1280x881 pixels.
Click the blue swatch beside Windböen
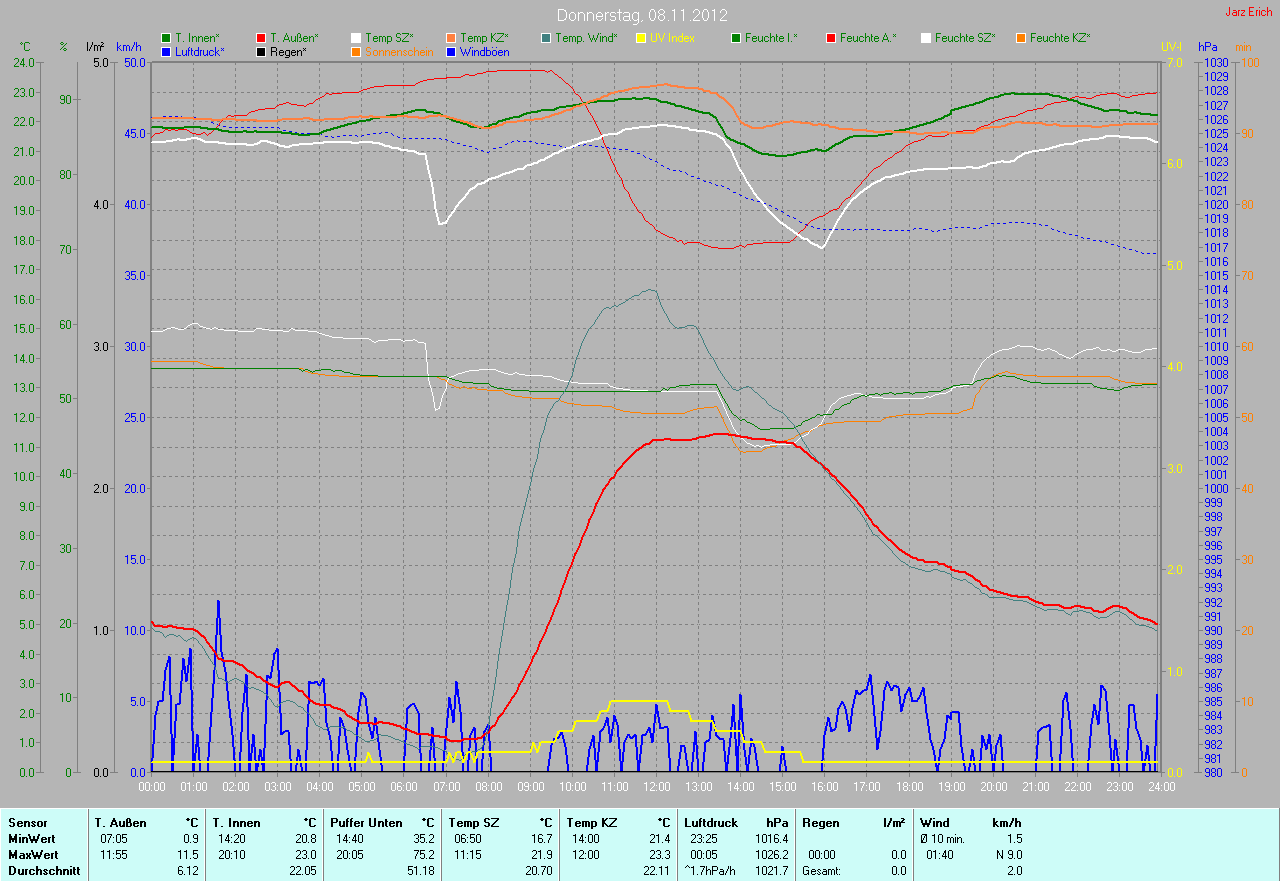point(452,51)
